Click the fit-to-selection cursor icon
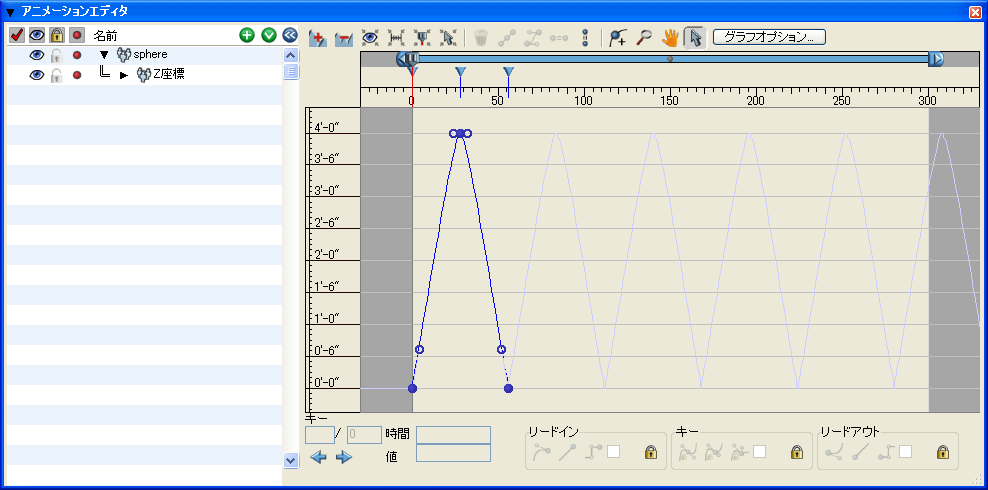The height and width of the screenshot is (490, 988). (x=447, y=38)
